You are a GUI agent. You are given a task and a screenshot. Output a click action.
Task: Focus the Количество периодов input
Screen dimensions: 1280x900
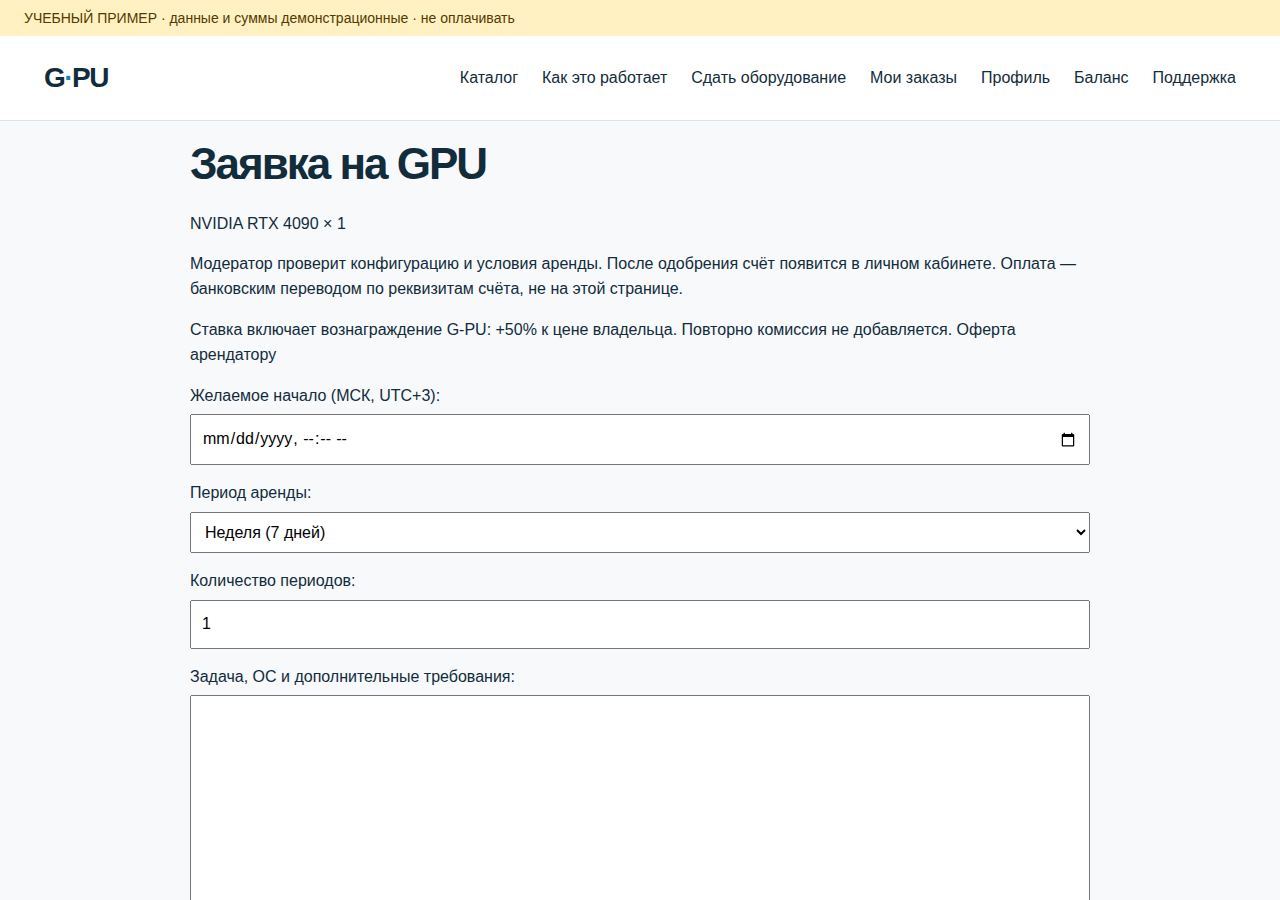(640, 624)
